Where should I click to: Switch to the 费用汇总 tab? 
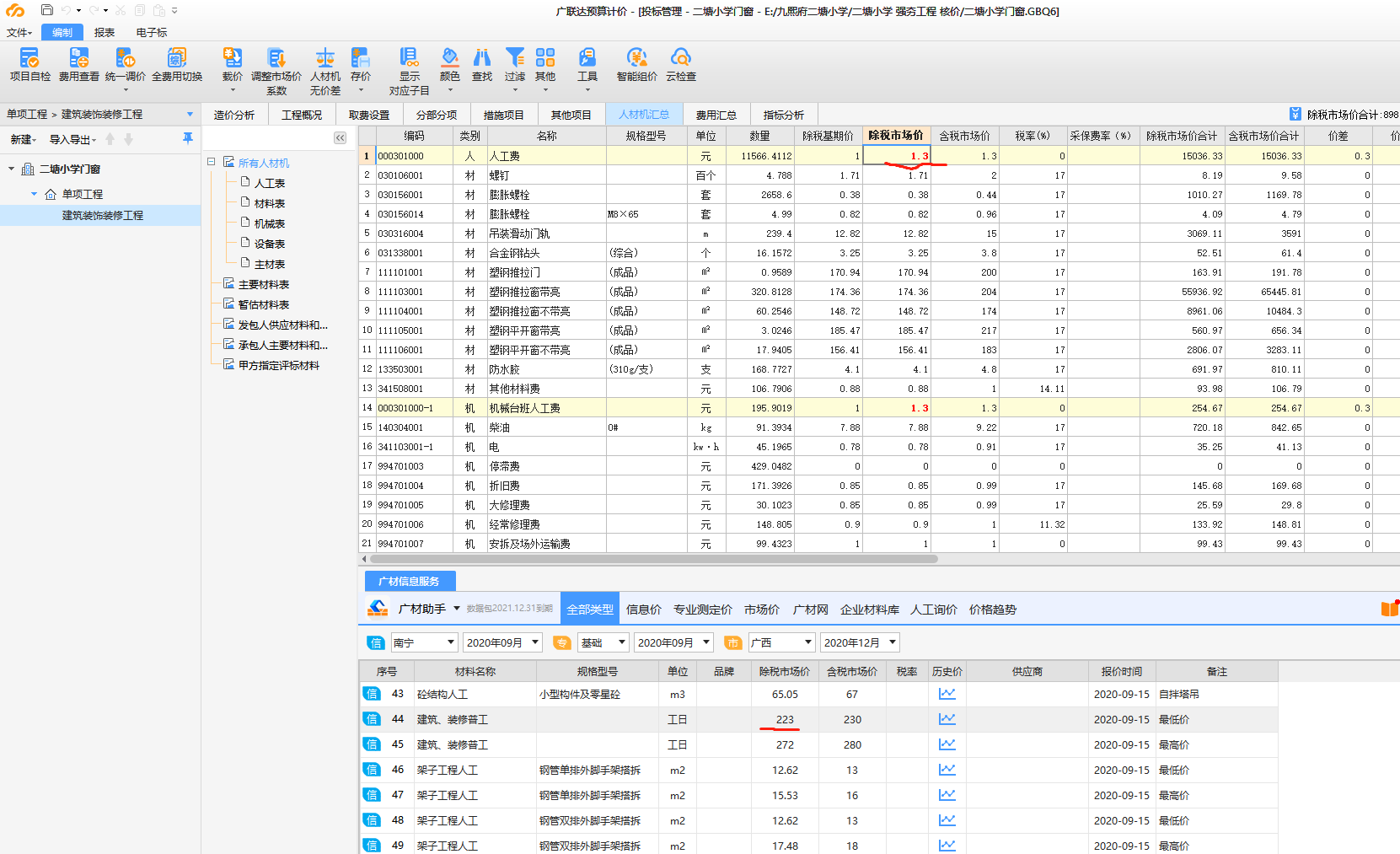click(x=716, y=115)
